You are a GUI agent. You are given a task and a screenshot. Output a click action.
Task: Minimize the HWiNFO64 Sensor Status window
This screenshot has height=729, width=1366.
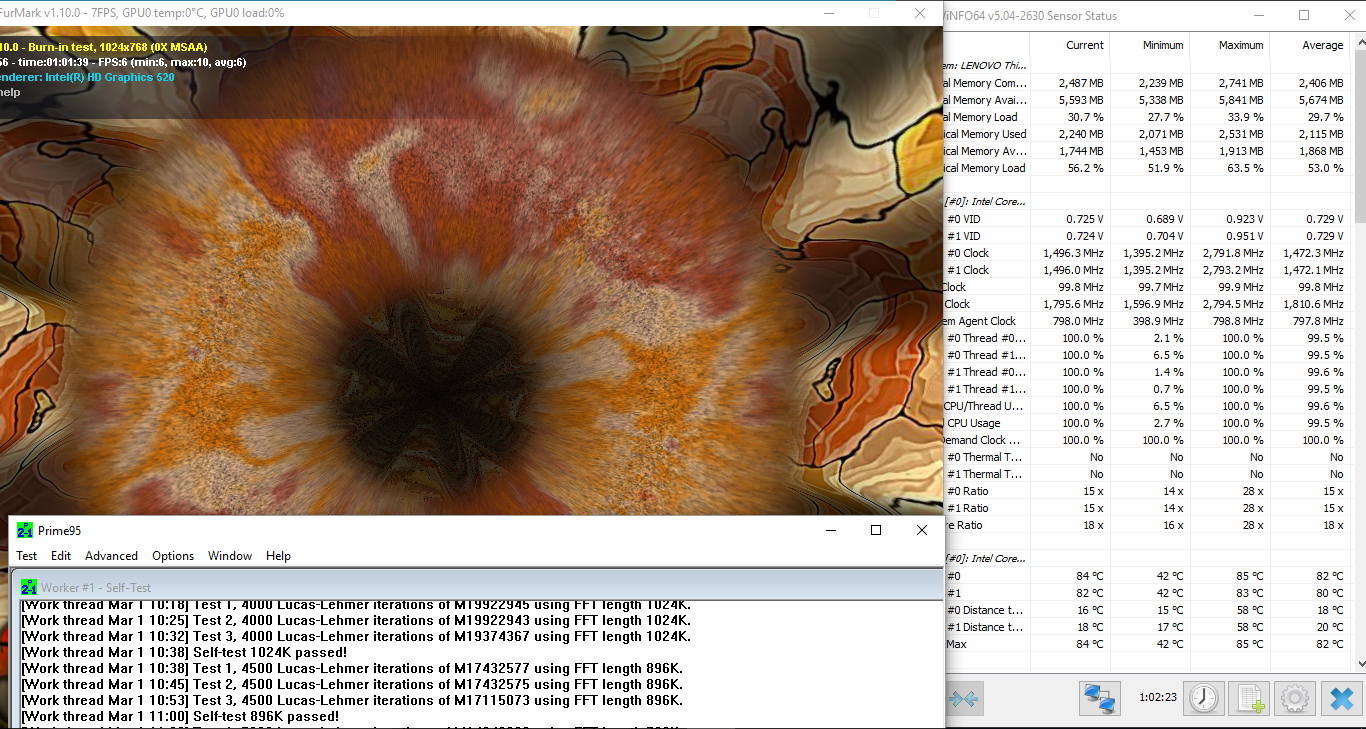1258,15
